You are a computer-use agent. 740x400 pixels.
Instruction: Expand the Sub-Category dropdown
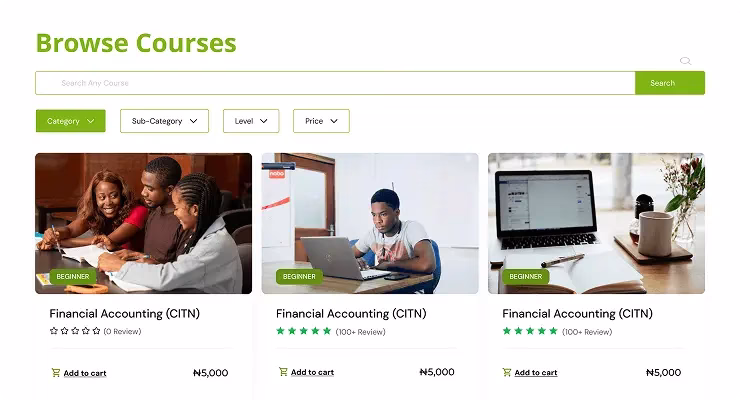click(164, 121)
